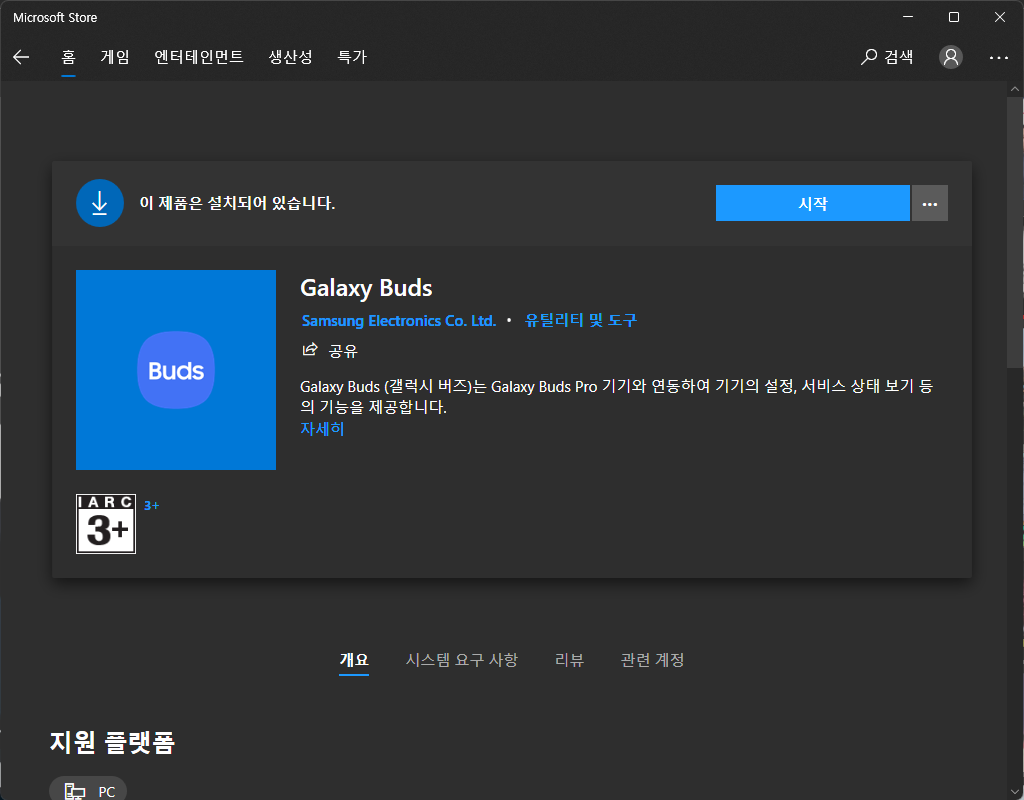1024x800 pixels.
Task: Maximize the Microsoft Store window
Action: [x=953, y=17]
